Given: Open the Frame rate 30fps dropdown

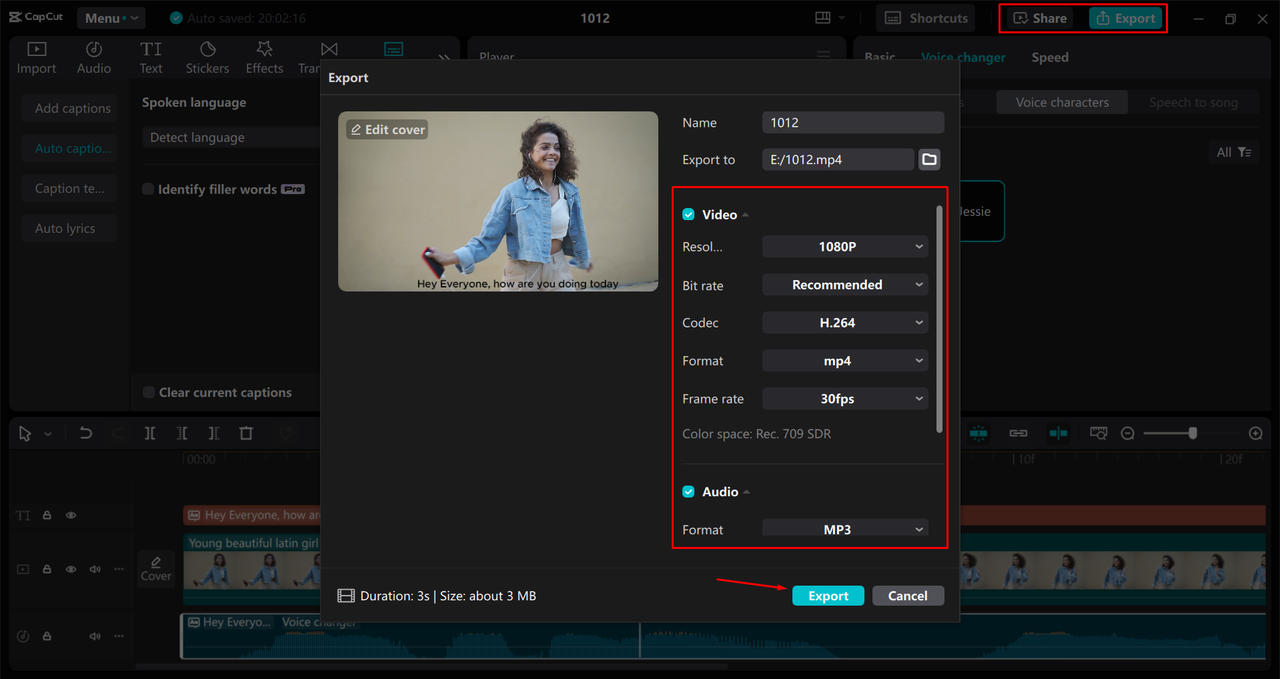Looking at the screenshot, I should 845,399.
